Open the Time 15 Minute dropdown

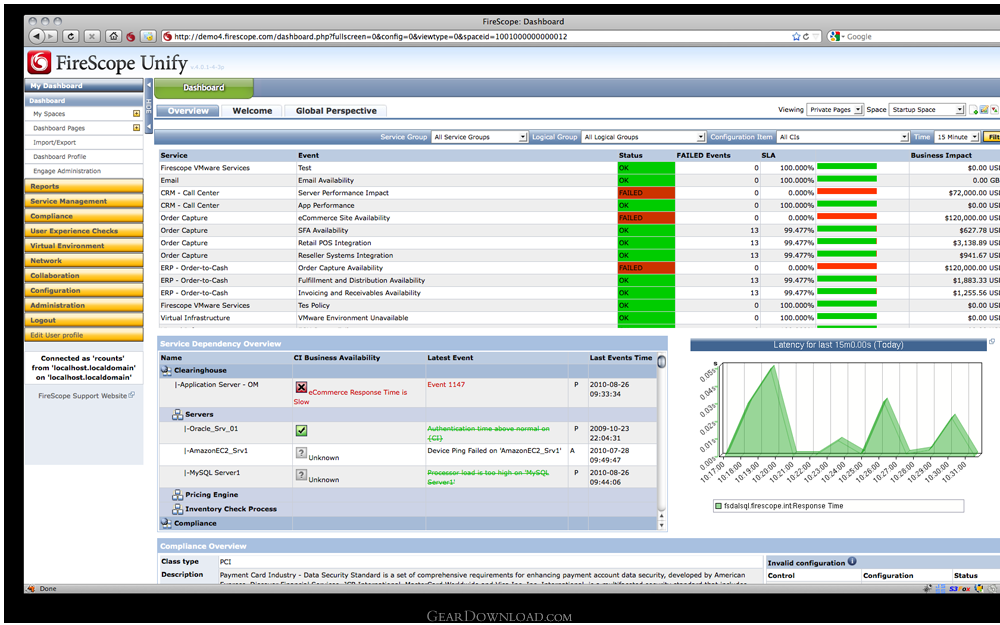[957, 137]
